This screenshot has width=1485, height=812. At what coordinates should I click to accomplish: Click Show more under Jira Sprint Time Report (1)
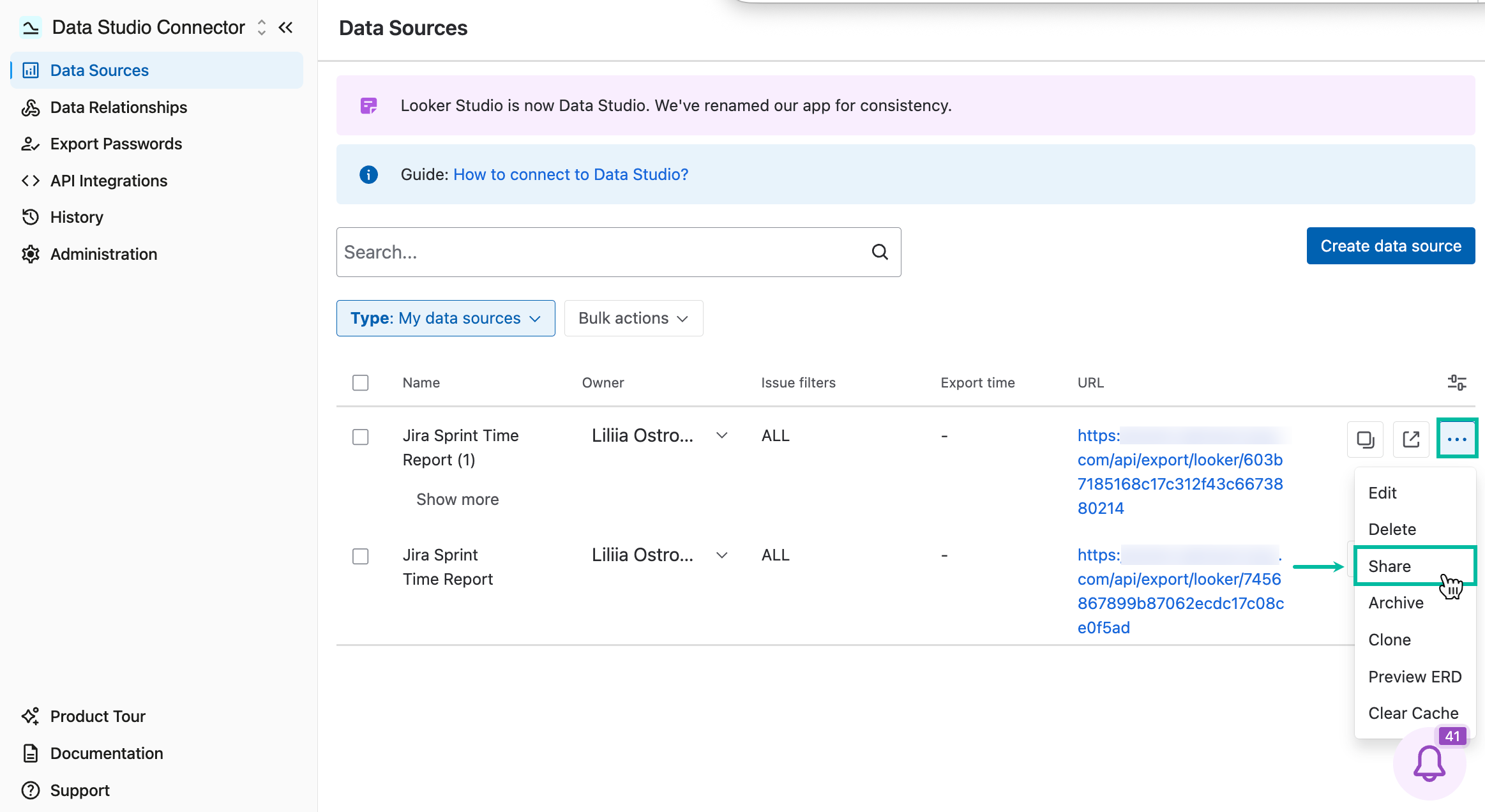click(457, 499)
